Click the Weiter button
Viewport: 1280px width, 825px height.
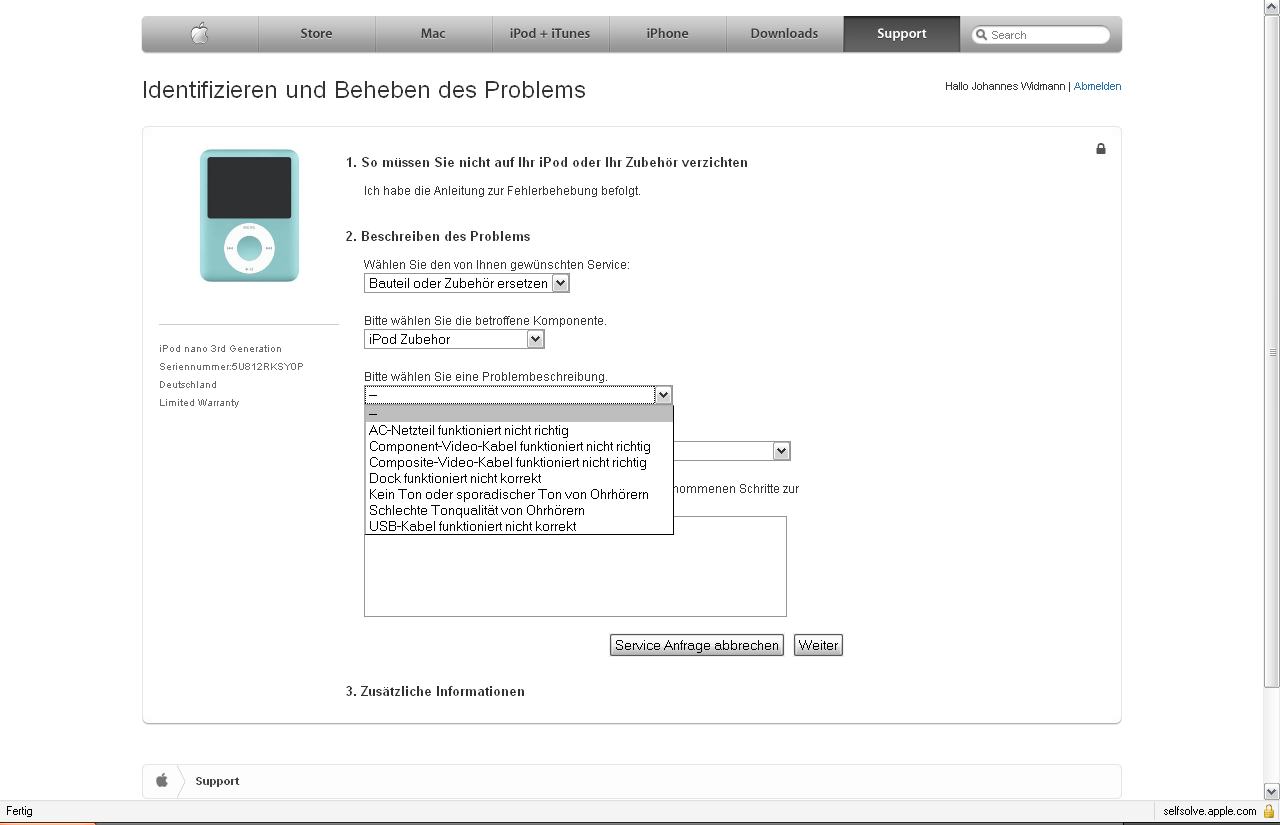pos(818,645)
